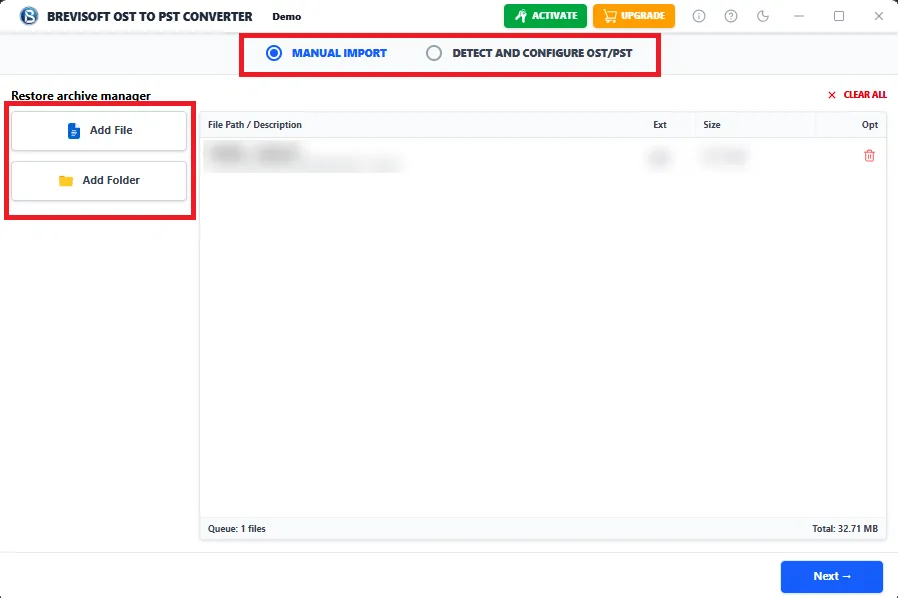
Task: Select the Manual Import radio button
Action: click(274, 53)
